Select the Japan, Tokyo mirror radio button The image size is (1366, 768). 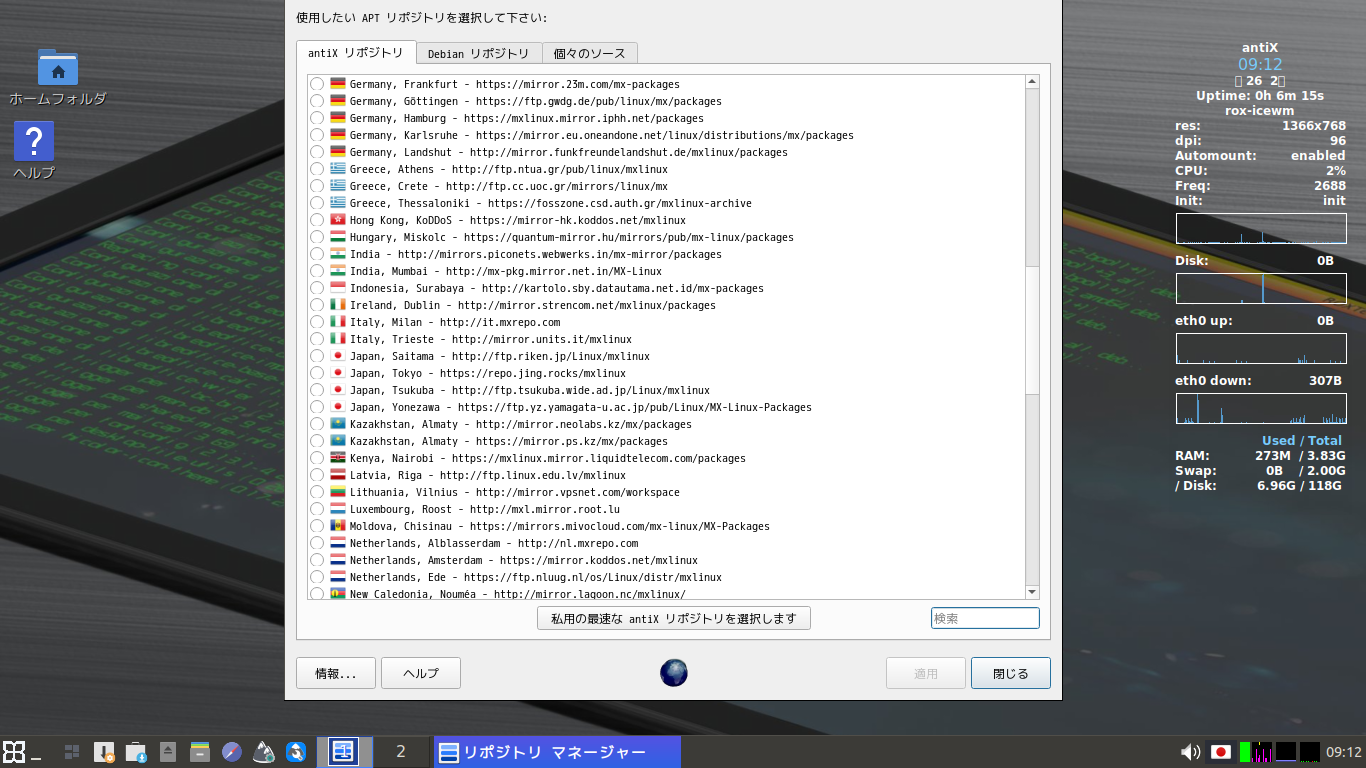coord(317,373)
